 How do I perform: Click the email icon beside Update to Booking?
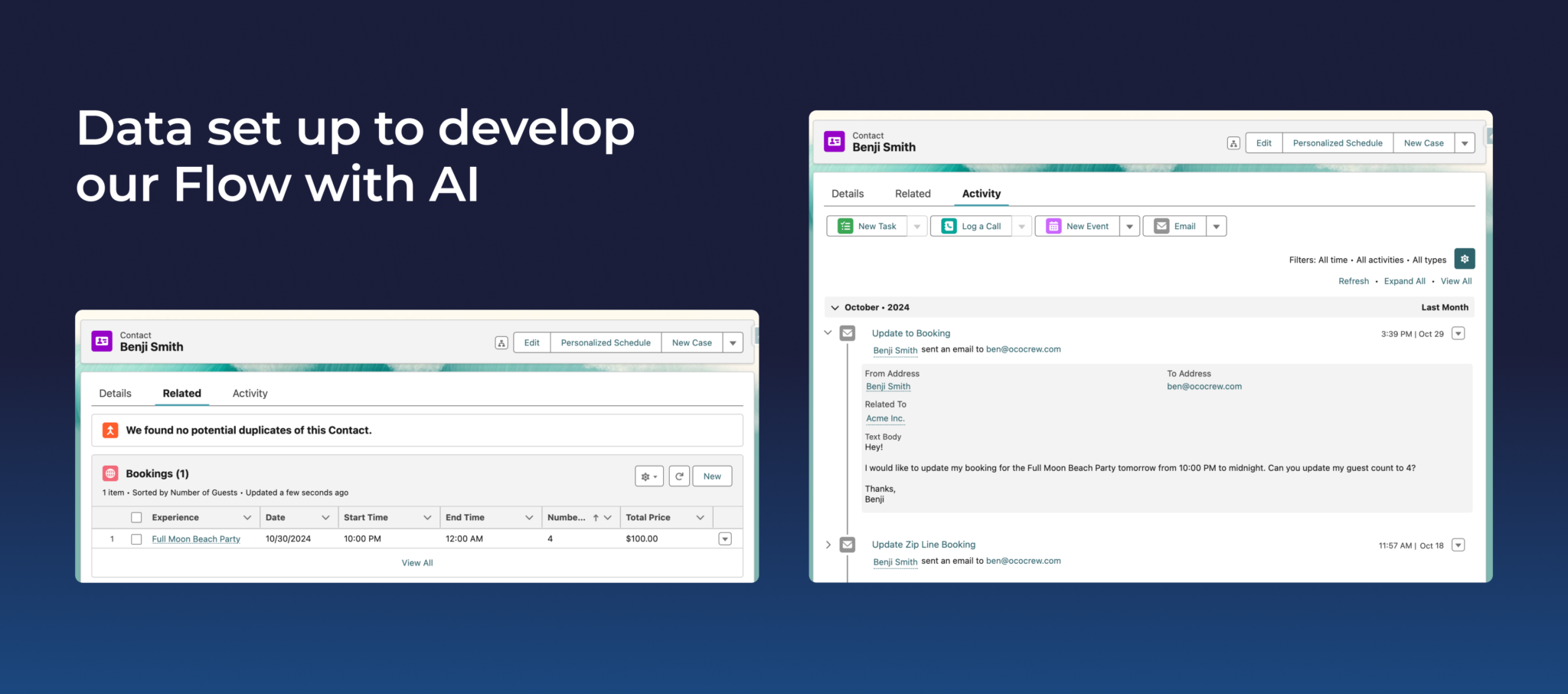(x=848, y=332)
